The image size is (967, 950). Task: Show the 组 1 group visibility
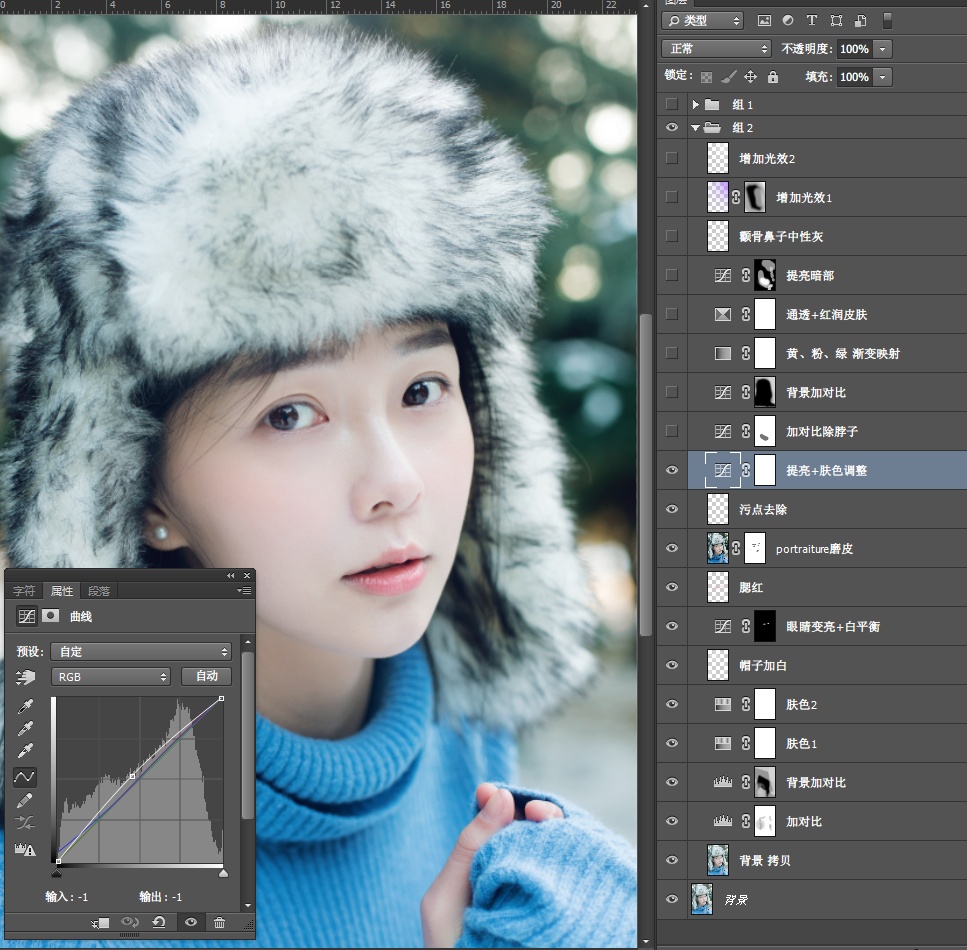(x=672, y=104)
